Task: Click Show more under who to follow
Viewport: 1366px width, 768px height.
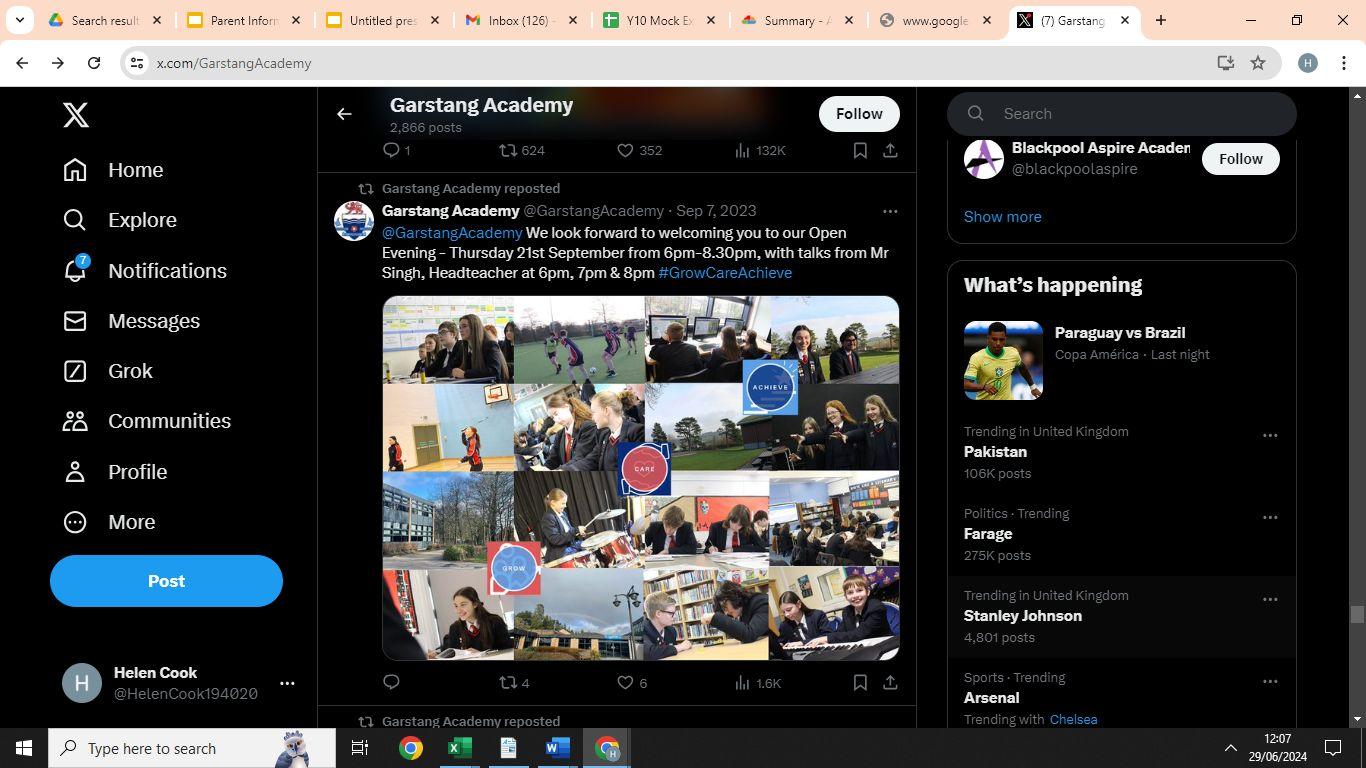Action: tap(1002, 217)
